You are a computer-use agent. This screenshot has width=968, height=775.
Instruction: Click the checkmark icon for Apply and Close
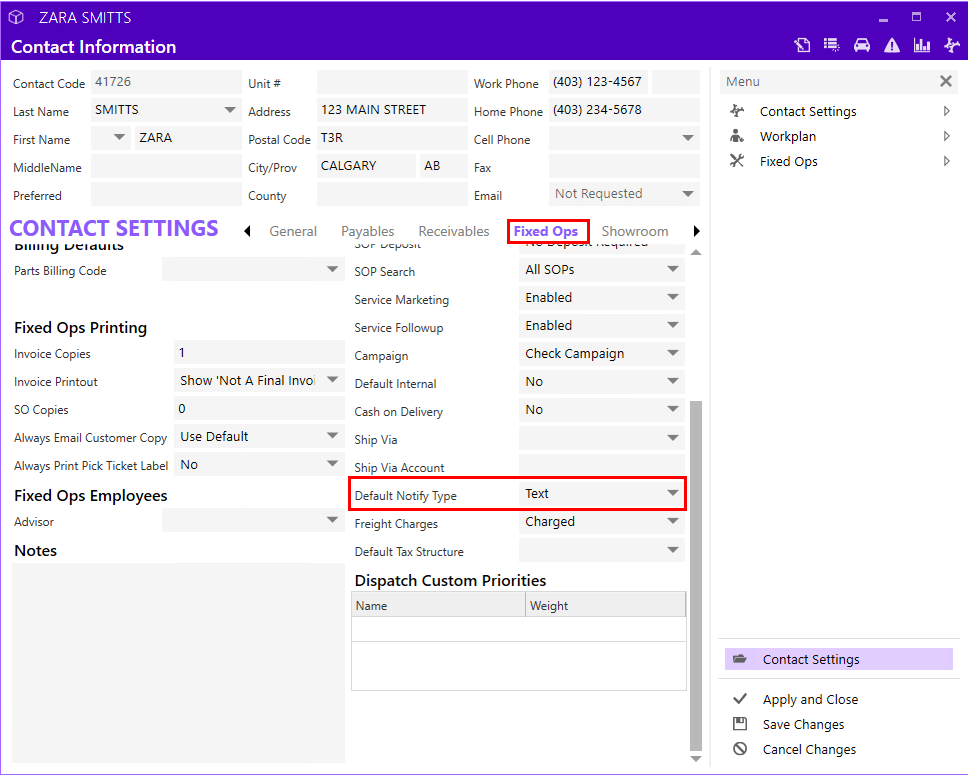(740, 699)
